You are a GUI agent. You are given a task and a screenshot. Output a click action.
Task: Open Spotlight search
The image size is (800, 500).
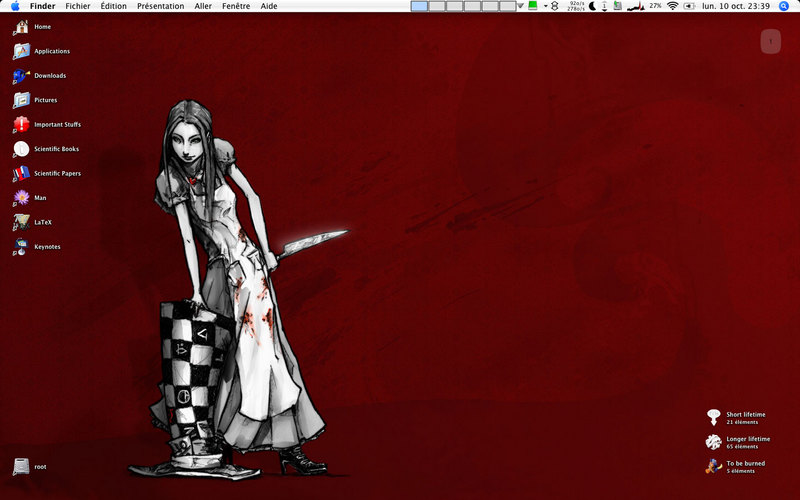[784, 6]
